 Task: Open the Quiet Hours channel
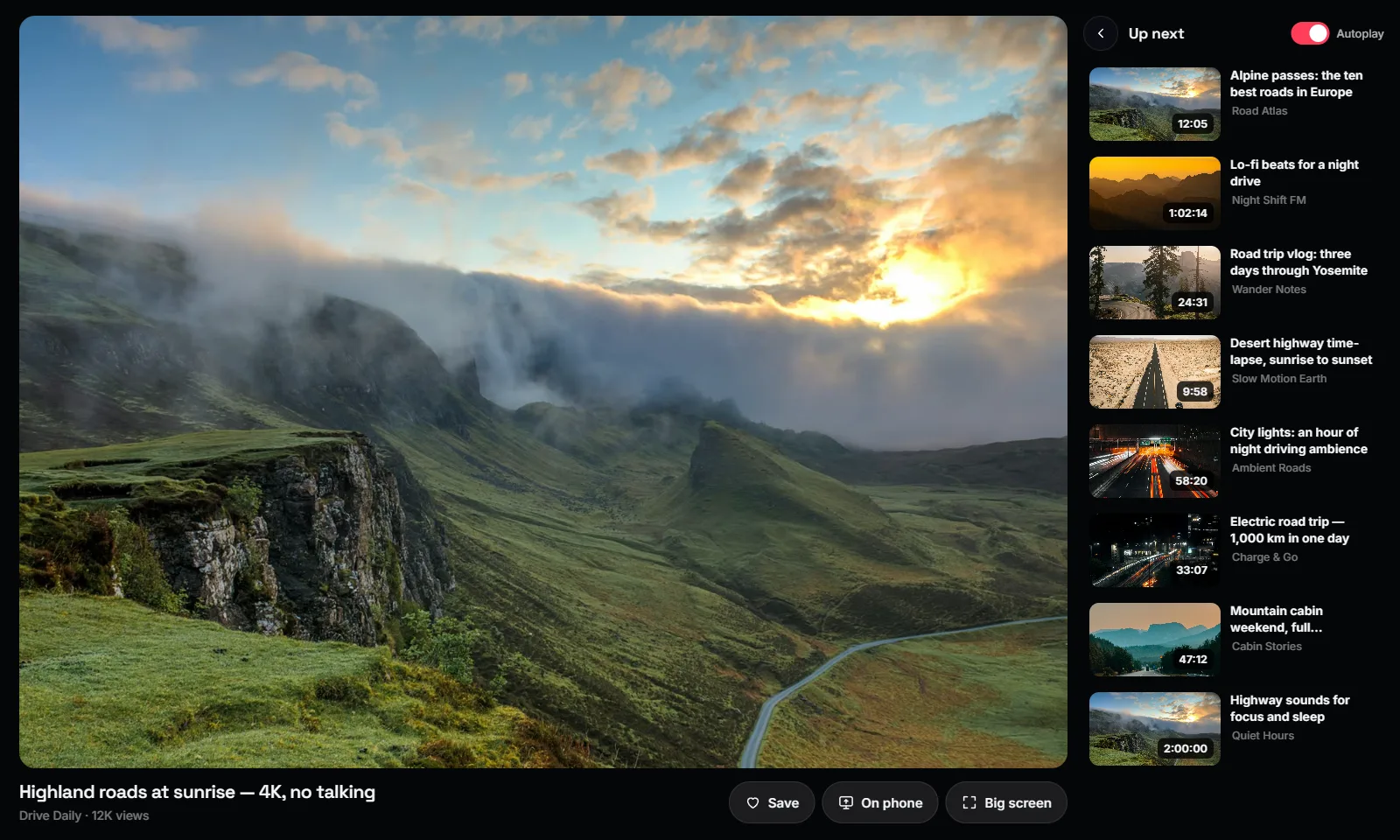(x=1263, y=736)
